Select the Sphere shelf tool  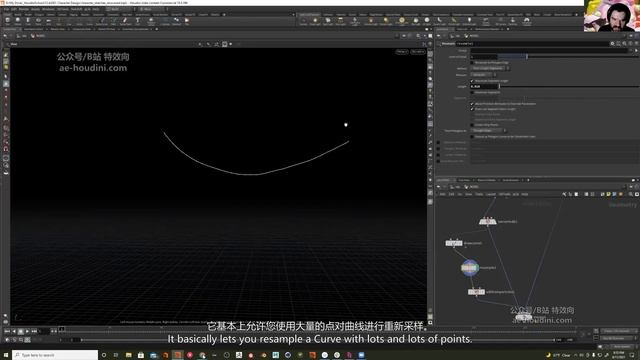click(18, 21)
